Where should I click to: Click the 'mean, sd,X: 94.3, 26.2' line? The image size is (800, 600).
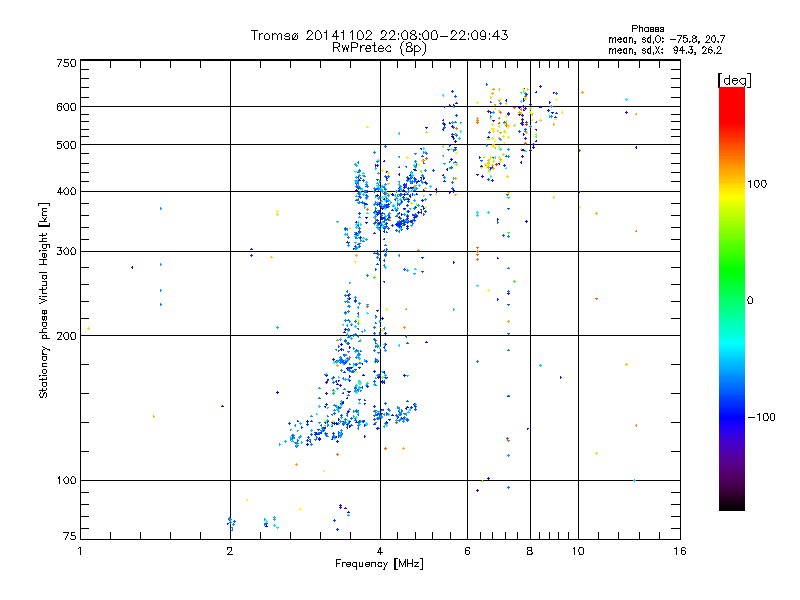tap(665, 50)
